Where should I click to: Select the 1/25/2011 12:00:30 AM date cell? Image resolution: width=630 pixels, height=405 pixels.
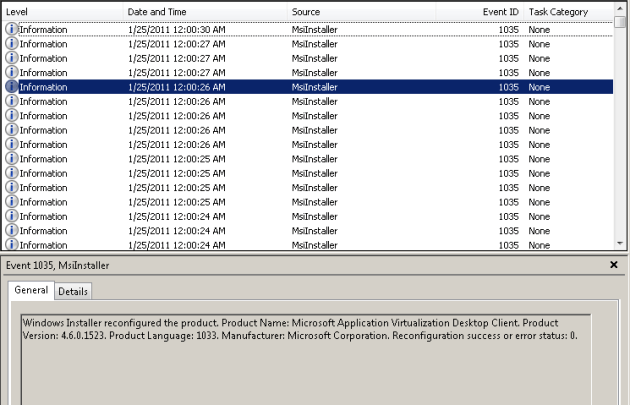[177, 30]
